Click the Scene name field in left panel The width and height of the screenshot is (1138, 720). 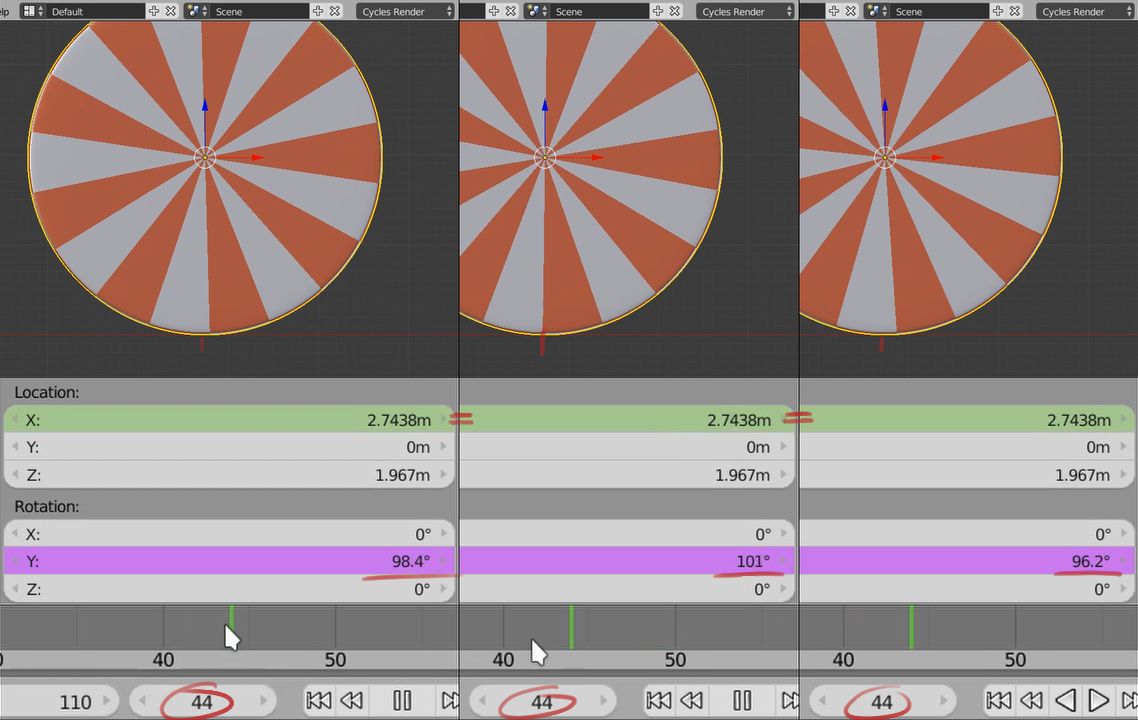pos(259,11)
